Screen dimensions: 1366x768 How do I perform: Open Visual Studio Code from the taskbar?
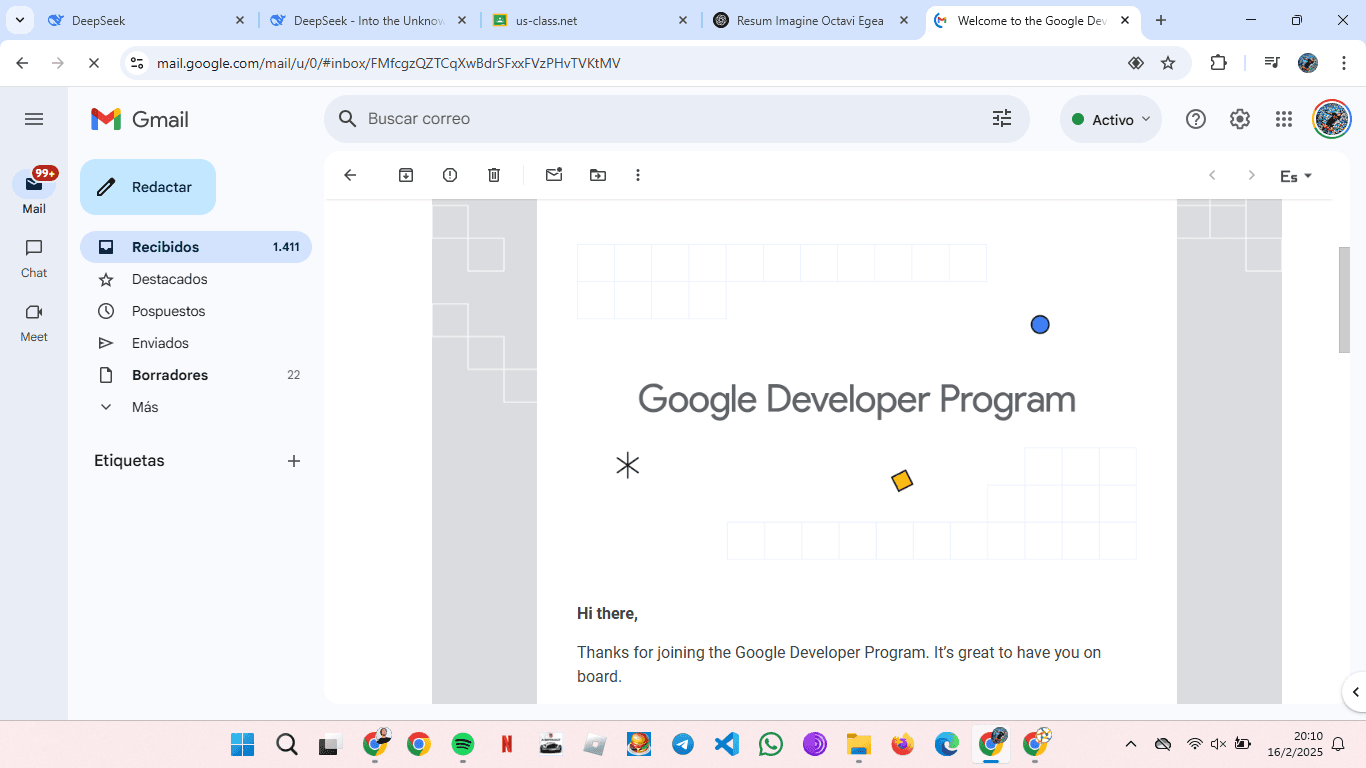tap(727, 744)
